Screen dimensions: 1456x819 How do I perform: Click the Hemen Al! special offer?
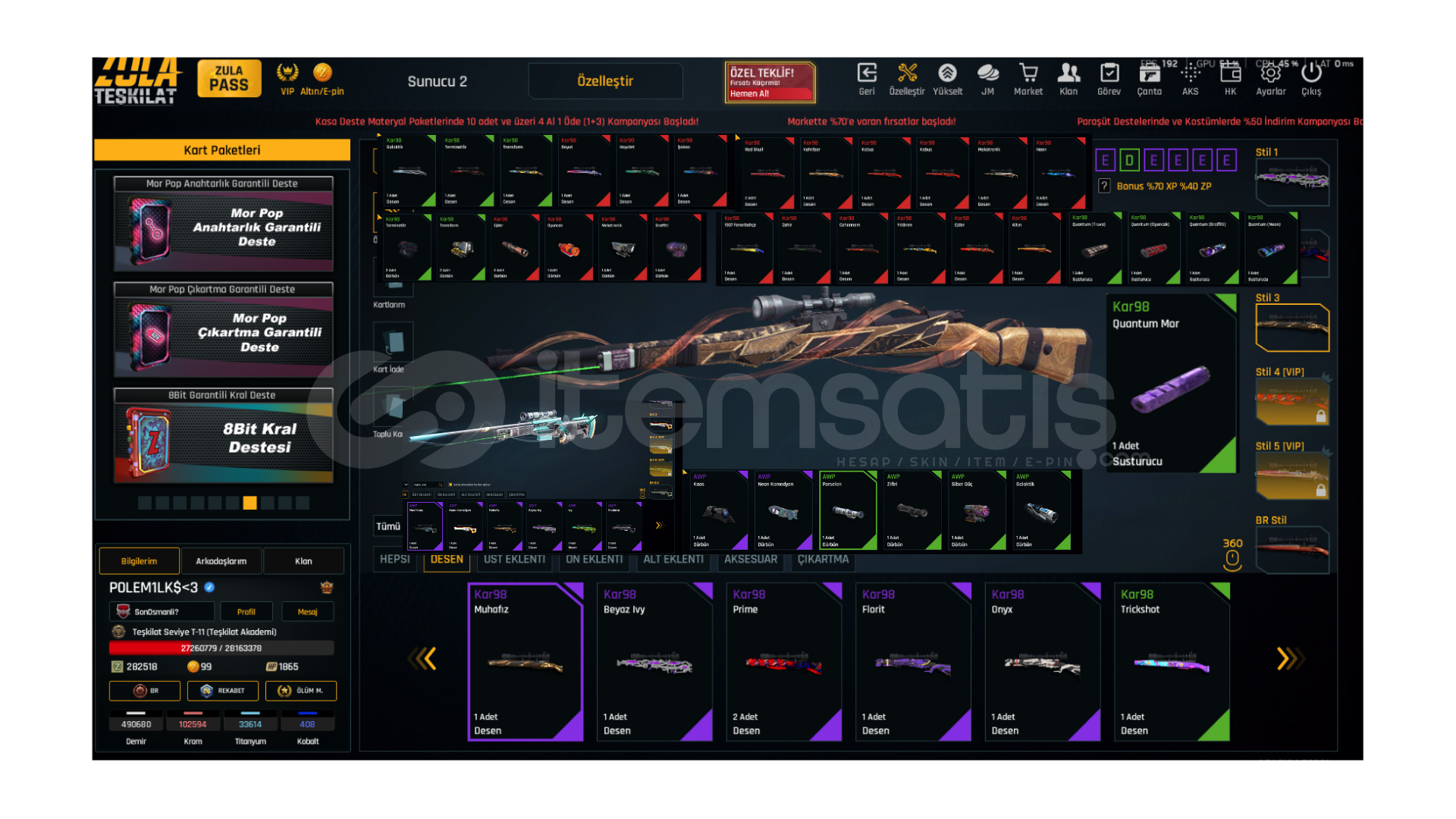click(770, 83)
